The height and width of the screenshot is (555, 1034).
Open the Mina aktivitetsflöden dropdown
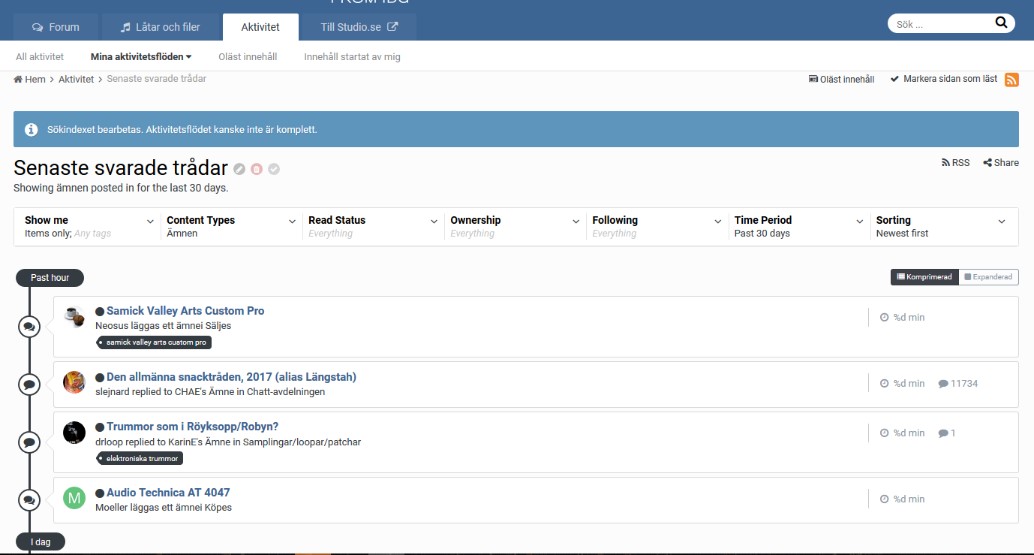point(141,57)
